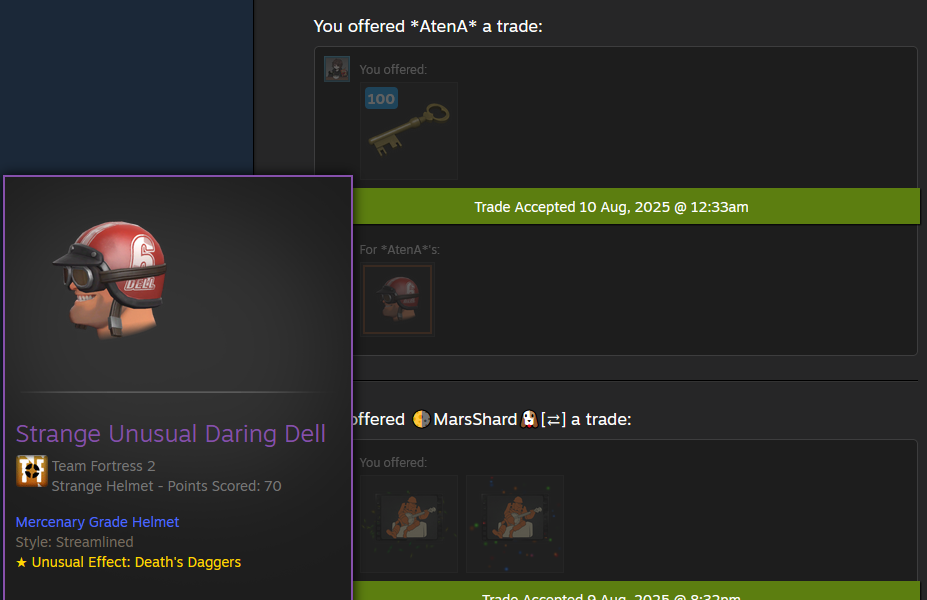Click the "You offered *AtenA* a trade" heading
This screenshot has height=600, width=927.
point(427,26)
